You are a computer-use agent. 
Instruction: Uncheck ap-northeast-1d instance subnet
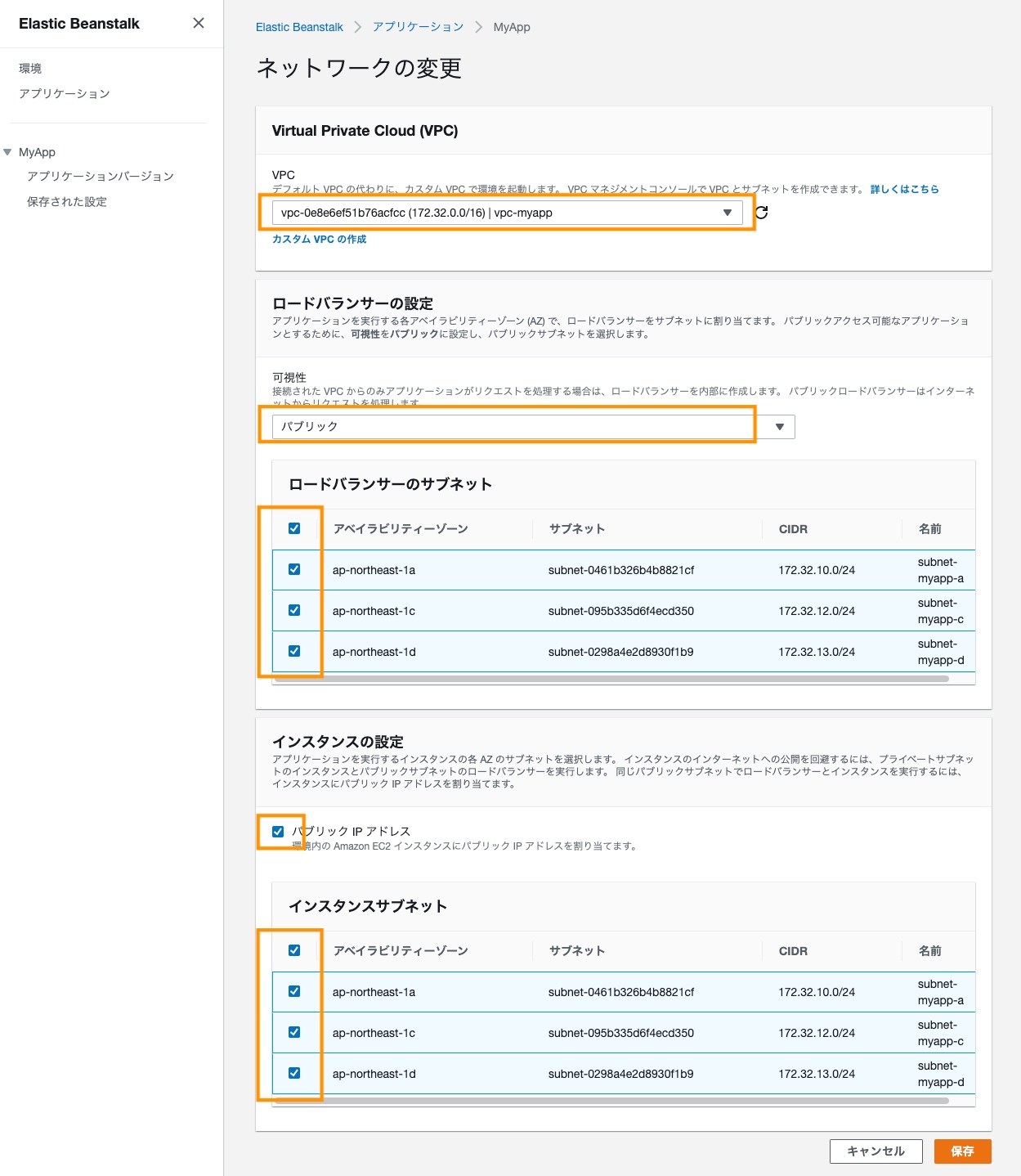[294, 1073]
